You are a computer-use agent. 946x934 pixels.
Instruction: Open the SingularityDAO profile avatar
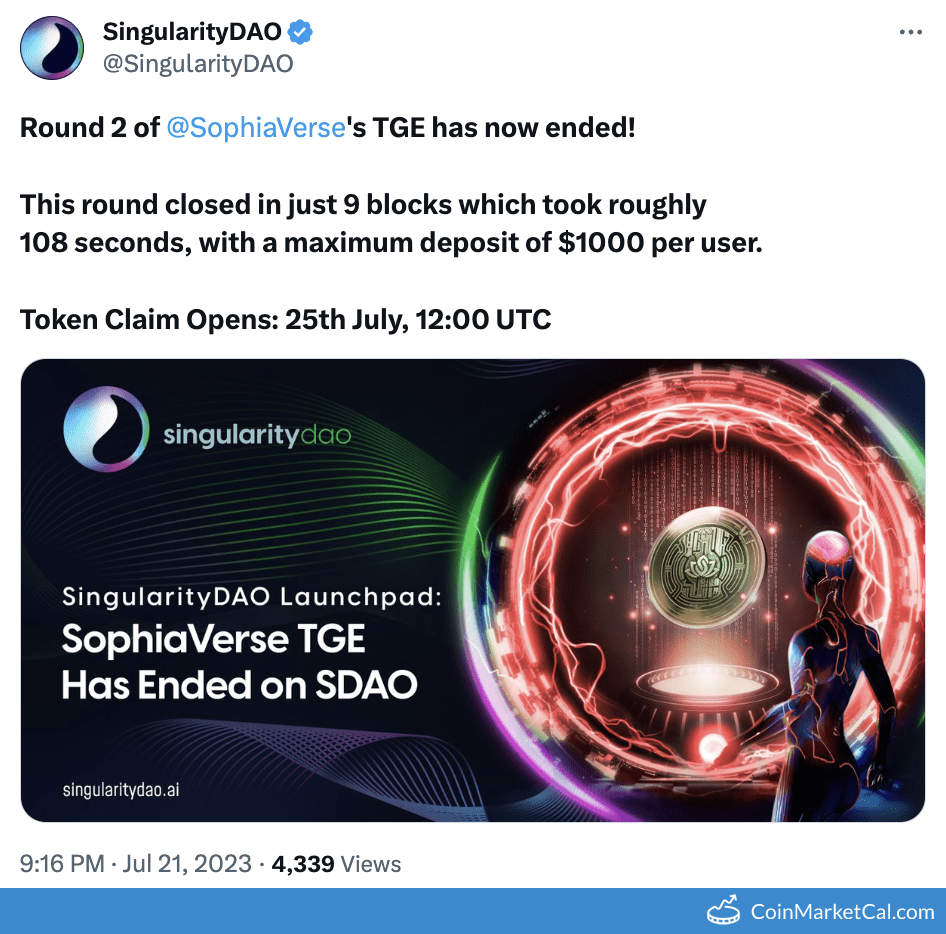tap(52, 48)
